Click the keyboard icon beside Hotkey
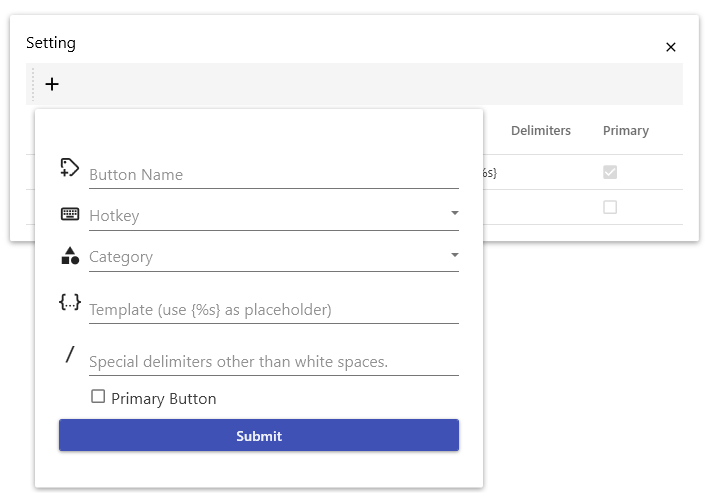Viewport: 713px width, 500px height. (x=70, y=214)
